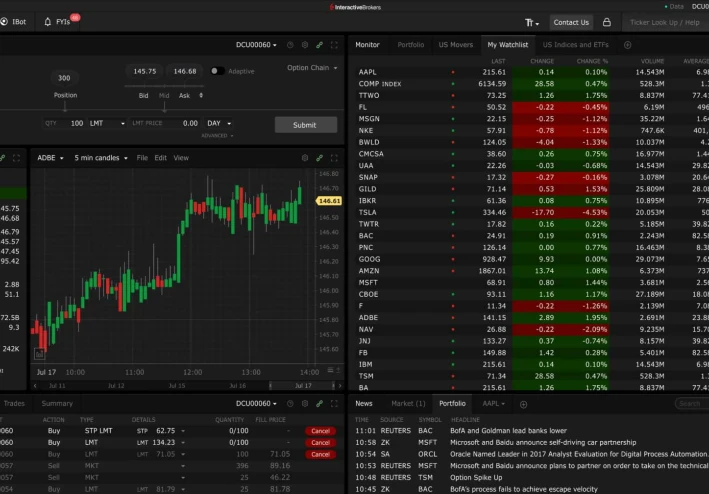Open the ADBE symbol dropdown in chart

click(x=50, y=158)
